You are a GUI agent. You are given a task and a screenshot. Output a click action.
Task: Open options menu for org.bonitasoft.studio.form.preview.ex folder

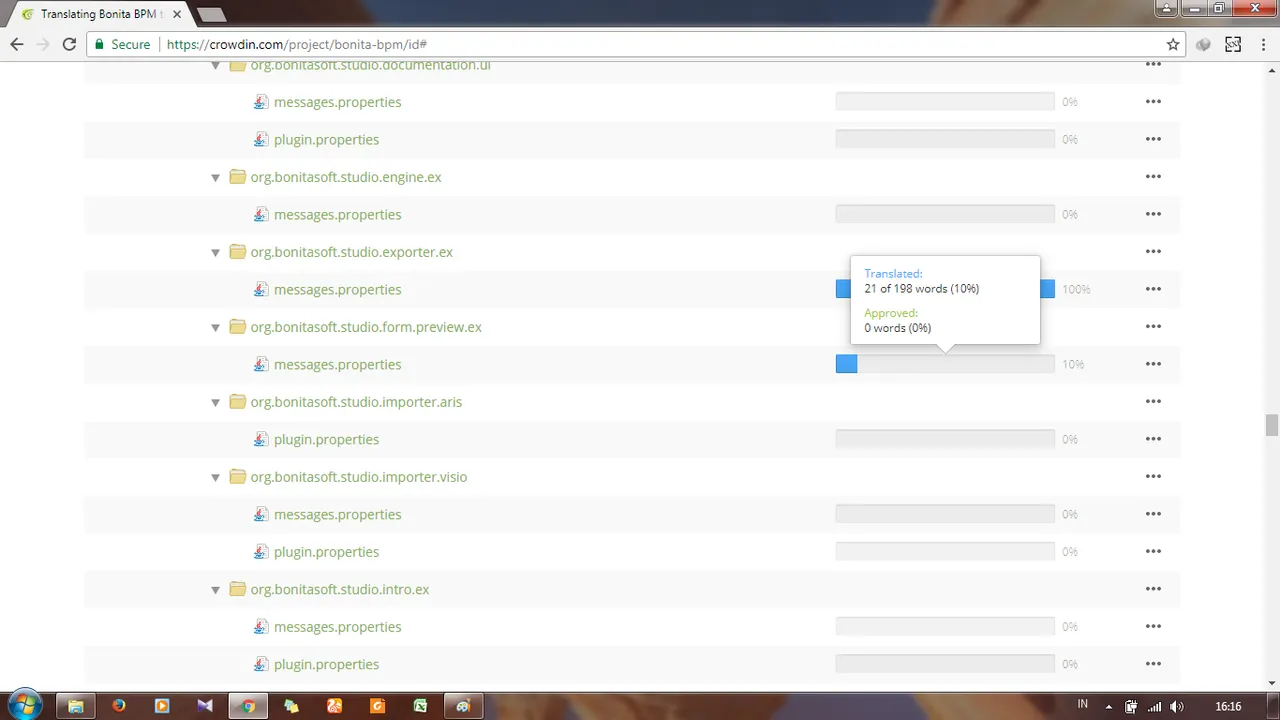click(1153, 327)
